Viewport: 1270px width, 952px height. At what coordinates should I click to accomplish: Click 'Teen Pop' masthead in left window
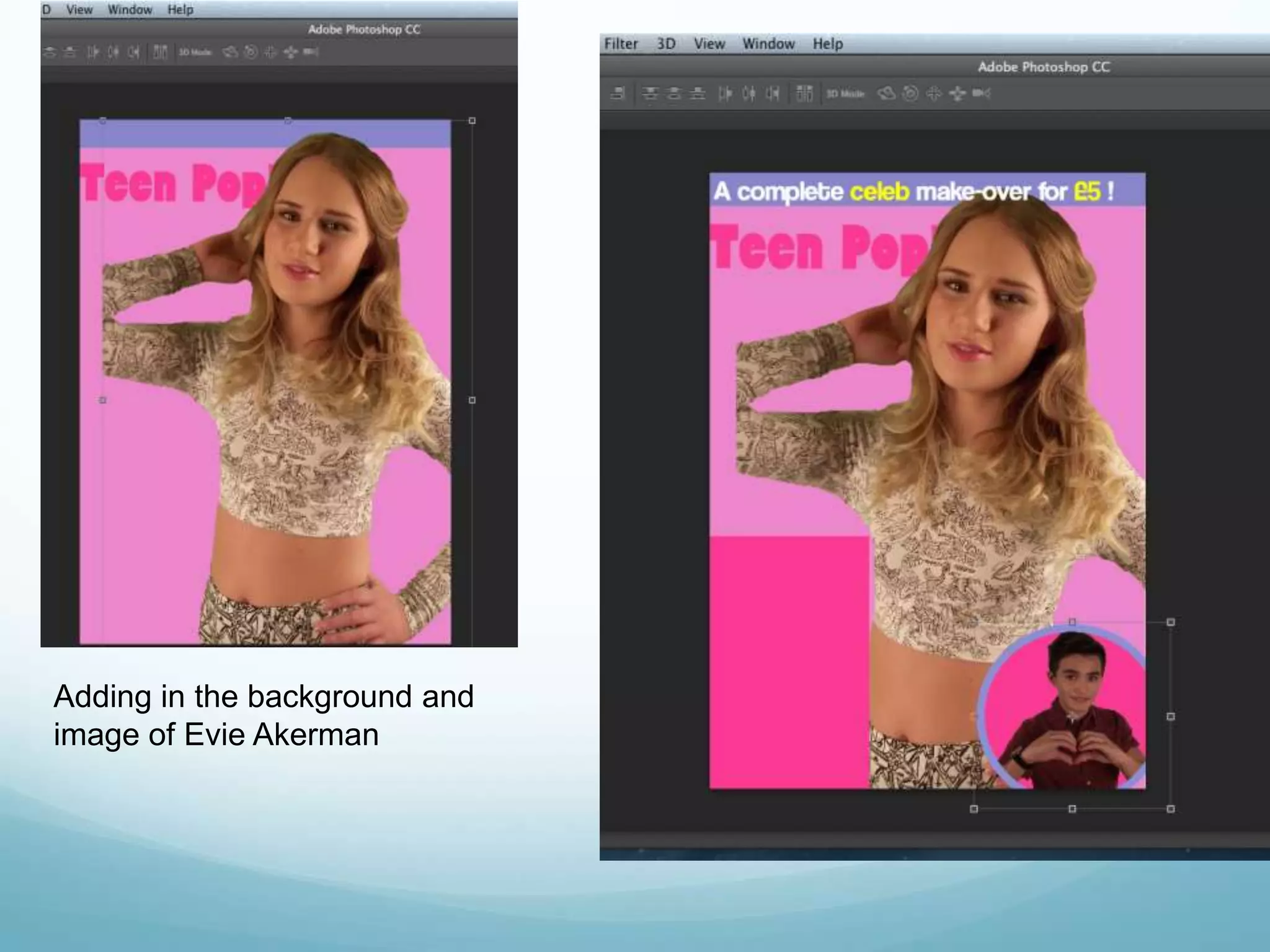click(175, 183)
